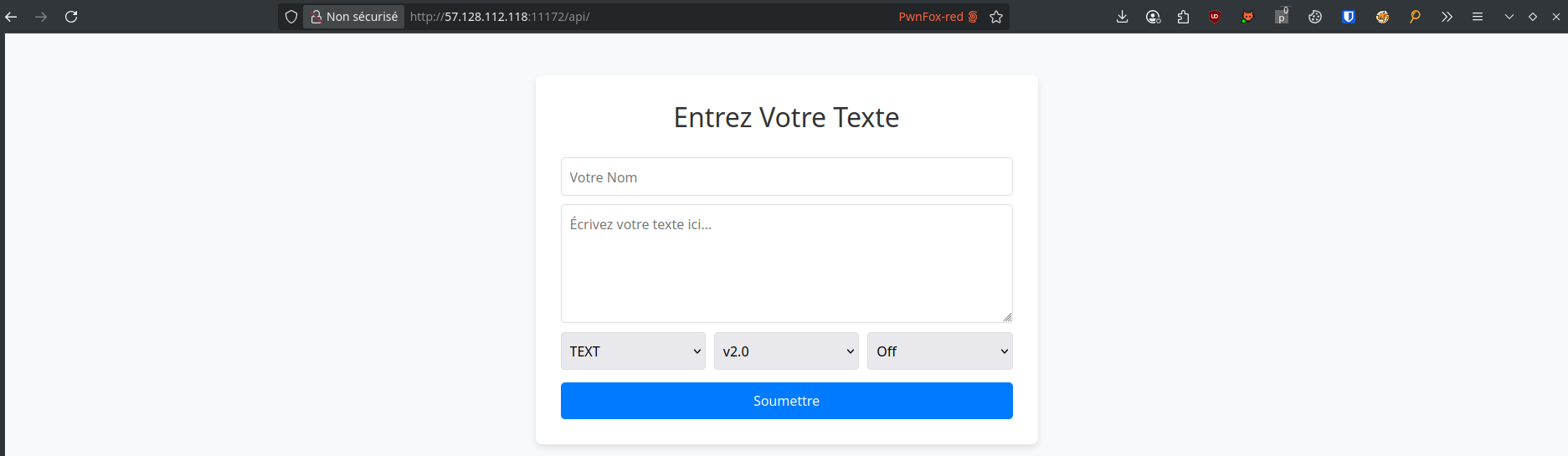
Task: Focus the Écrivez votre texte ici textarea
Action: [787, 264]
